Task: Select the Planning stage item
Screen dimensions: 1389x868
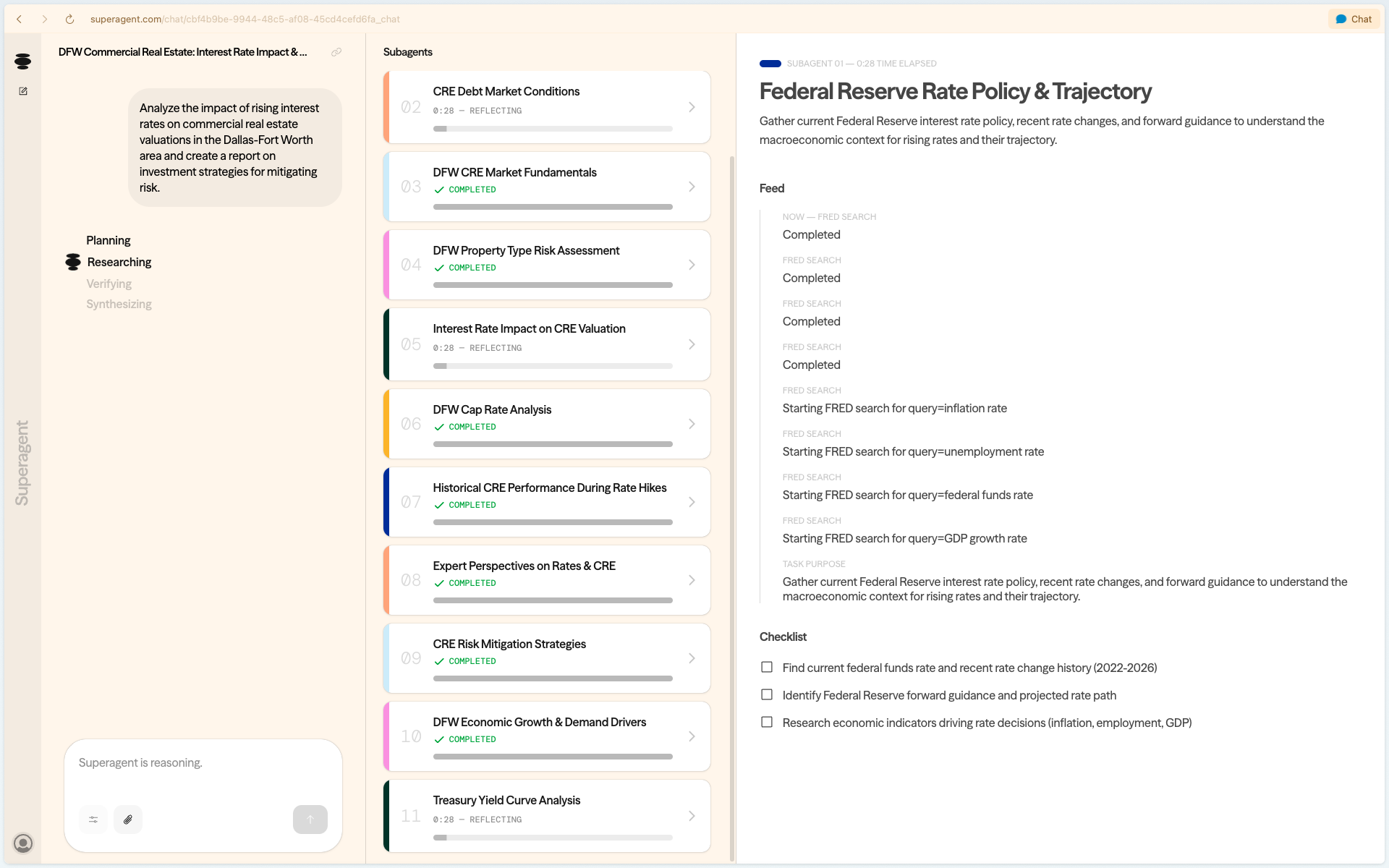Action: click(x=109, y=240)
